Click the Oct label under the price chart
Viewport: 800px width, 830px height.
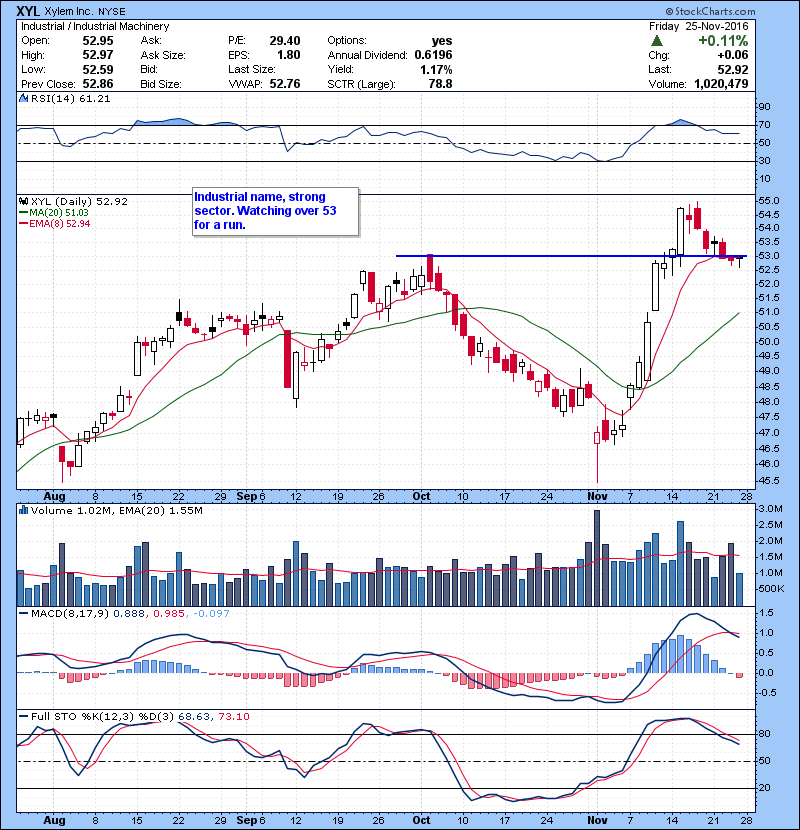(421, 496)
